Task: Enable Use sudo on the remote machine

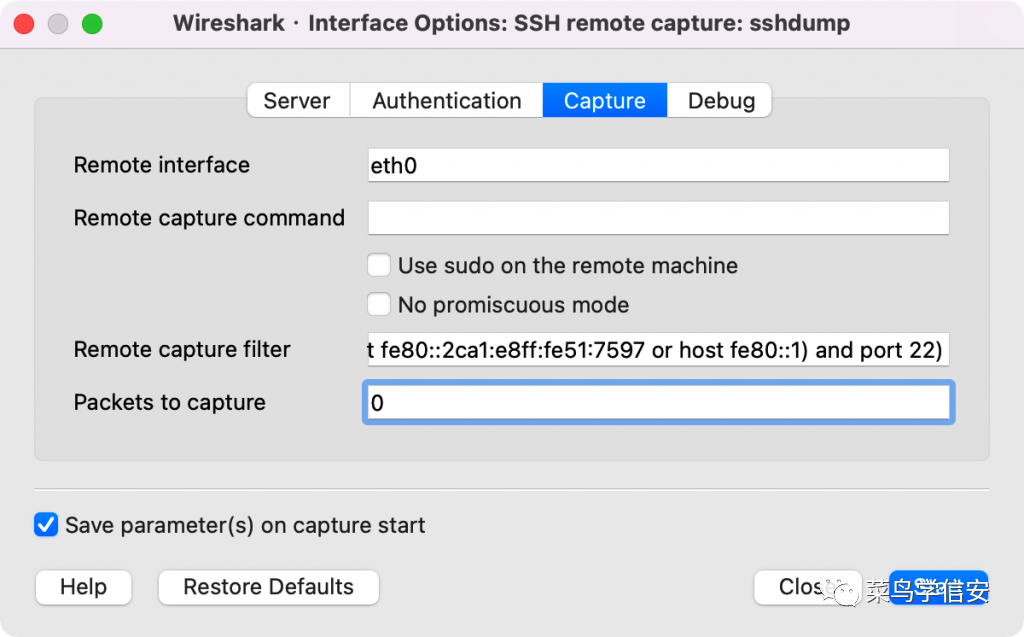Action: 379,265
